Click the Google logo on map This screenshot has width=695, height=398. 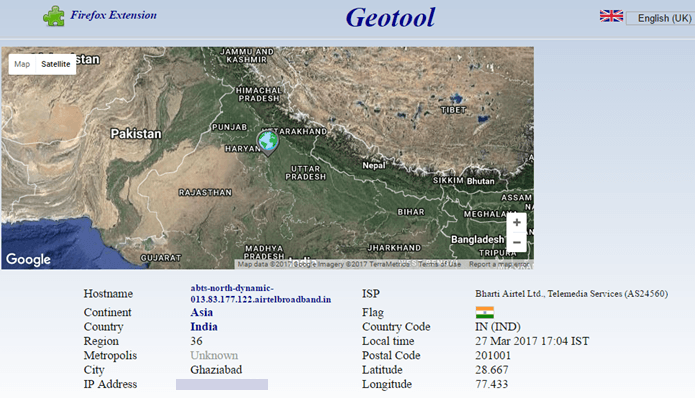[28, 259]
